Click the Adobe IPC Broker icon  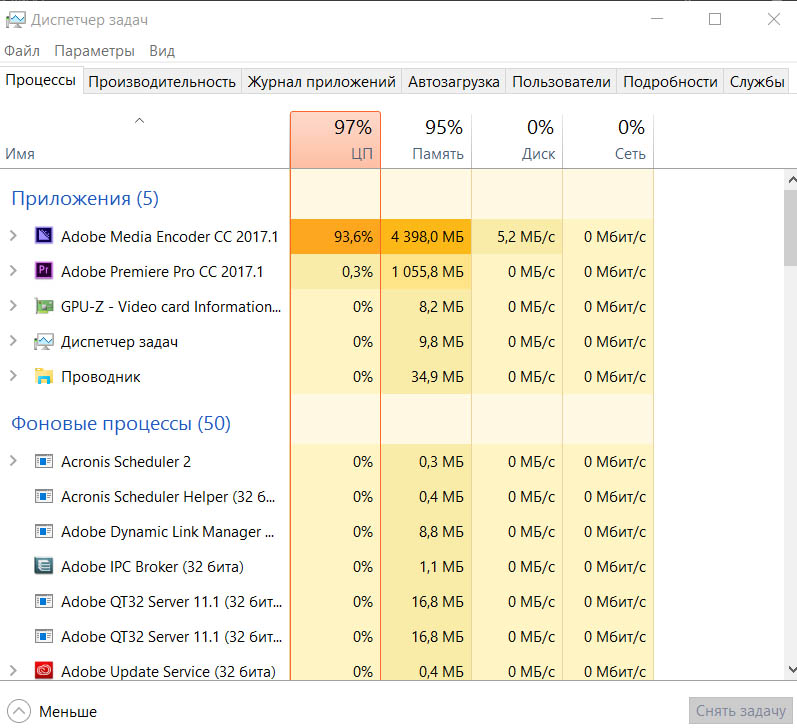coord(44,567)
